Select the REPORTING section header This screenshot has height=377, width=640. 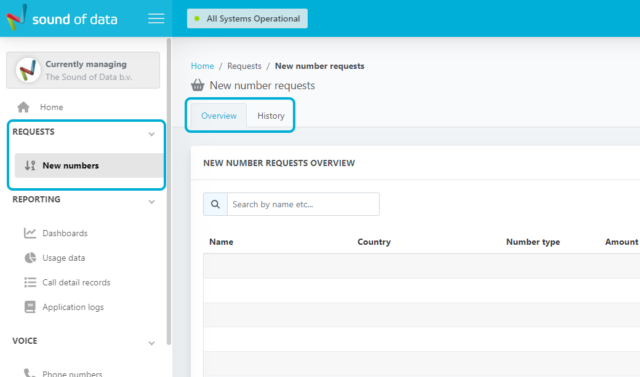[x=36, y=199]
